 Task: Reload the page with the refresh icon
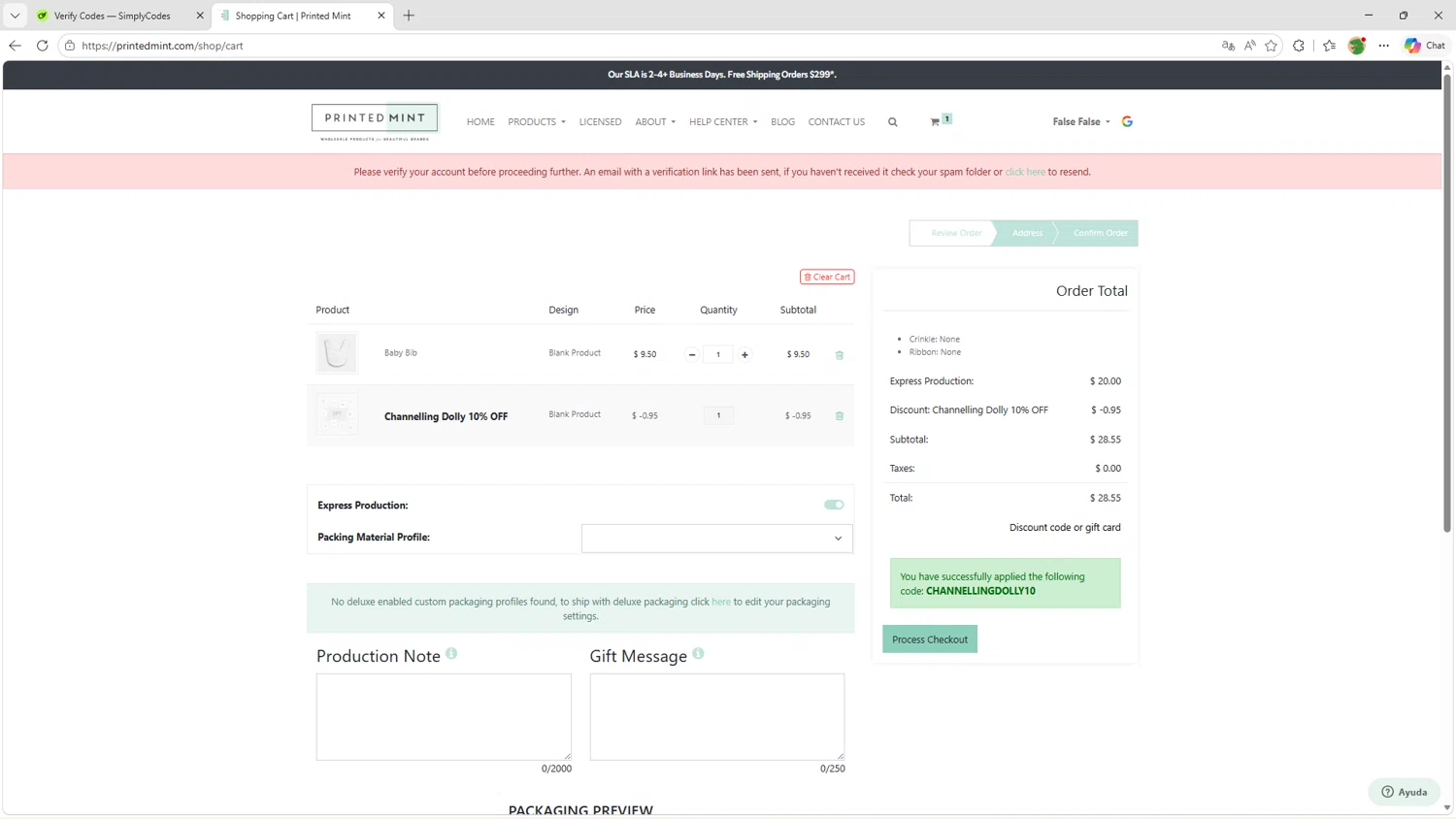coord(42,46)
